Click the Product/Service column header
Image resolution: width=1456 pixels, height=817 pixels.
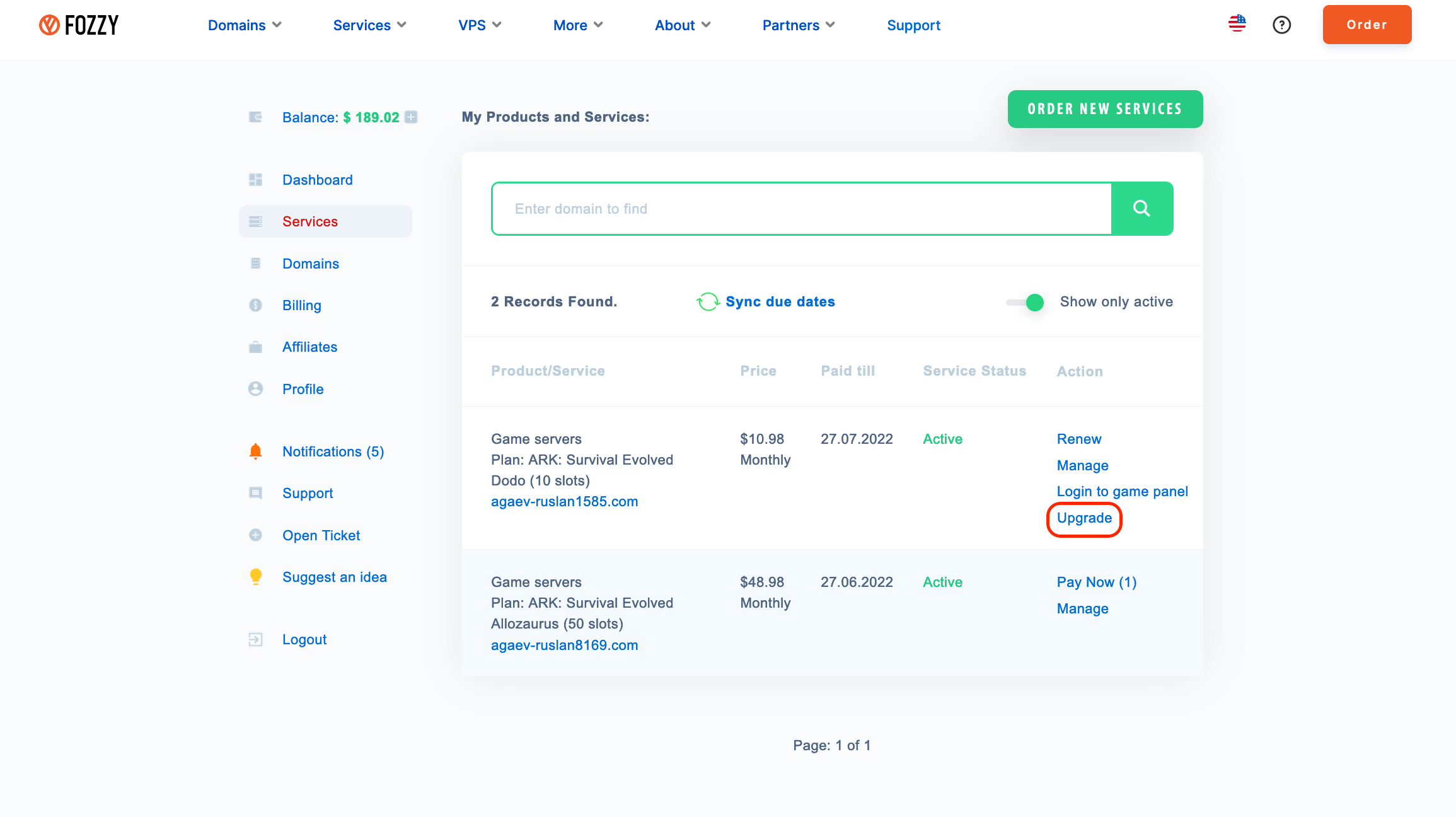click(x=548, y=371)
